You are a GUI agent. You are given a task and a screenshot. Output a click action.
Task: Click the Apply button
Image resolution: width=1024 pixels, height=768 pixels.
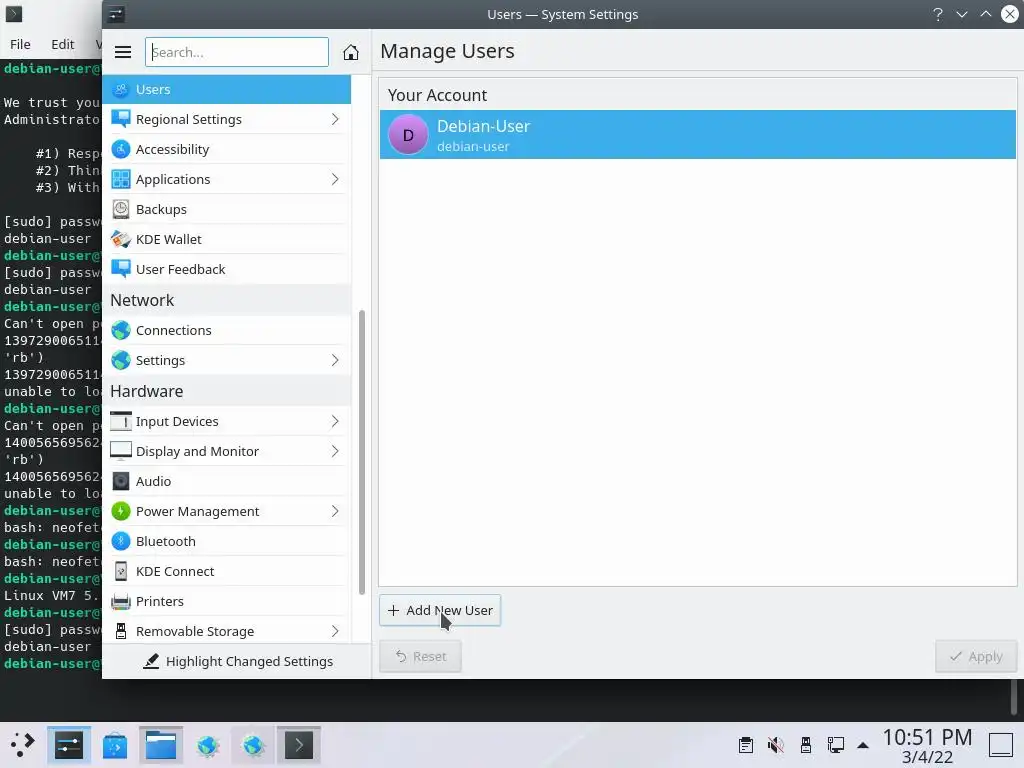[976, 656]
